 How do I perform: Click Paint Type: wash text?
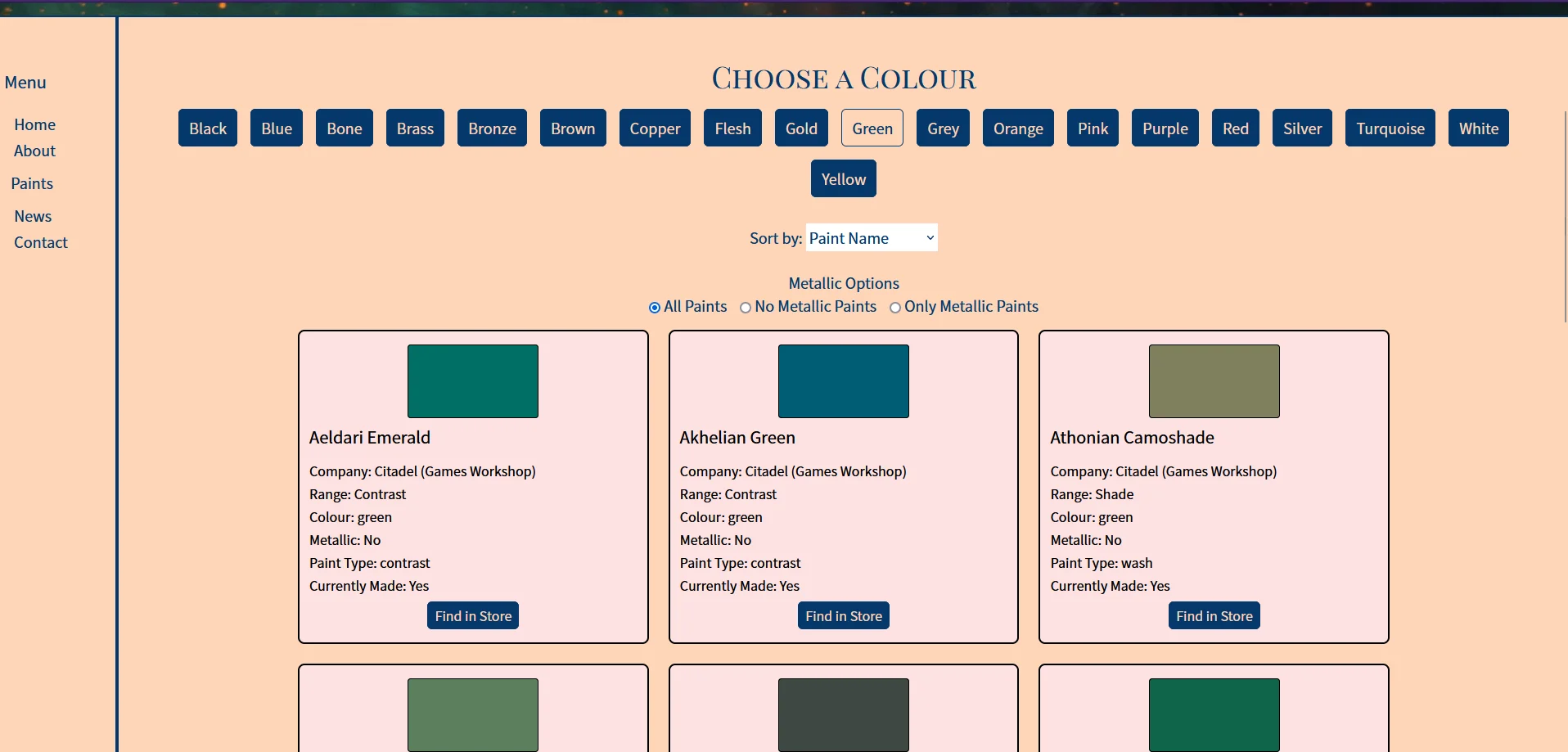1102,563
